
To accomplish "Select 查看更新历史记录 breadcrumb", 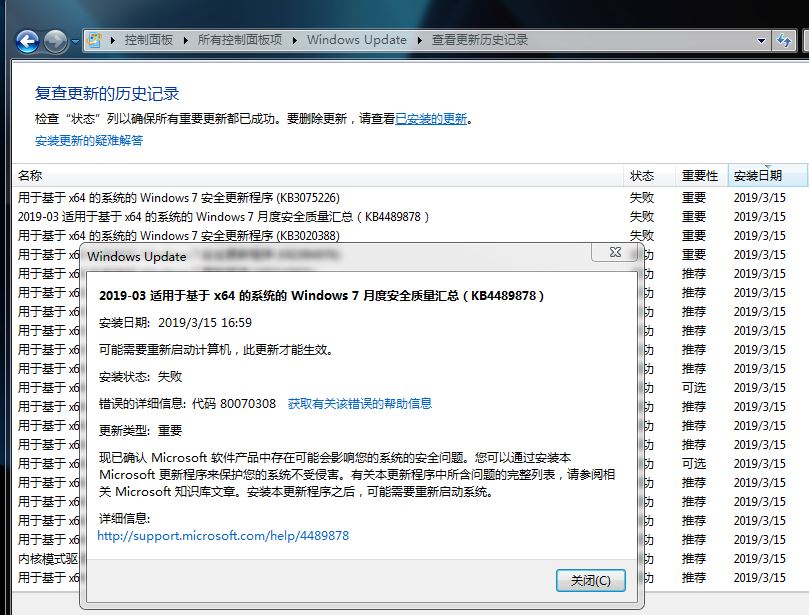I will [480, 40].
